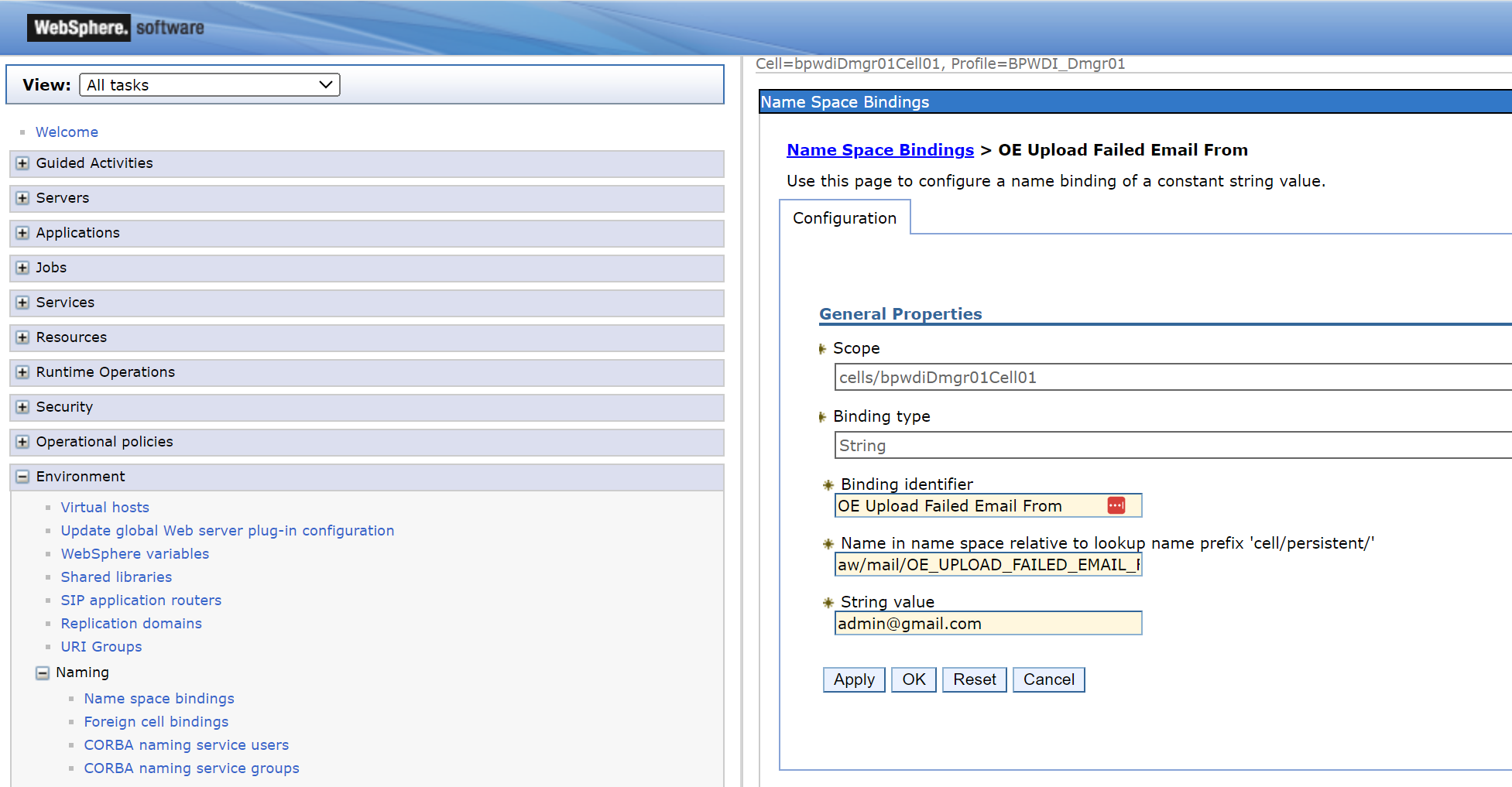Click the Reset button
Image resolution: width=1512 pixels, height=787 pixels.
coord(974,679)
